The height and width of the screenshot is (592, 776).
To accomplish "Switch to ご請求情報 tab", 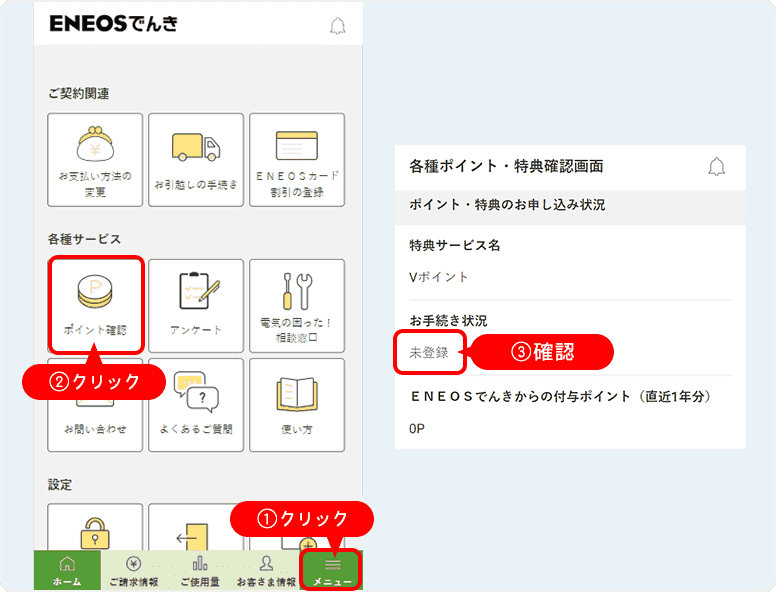I will point(134,570).
